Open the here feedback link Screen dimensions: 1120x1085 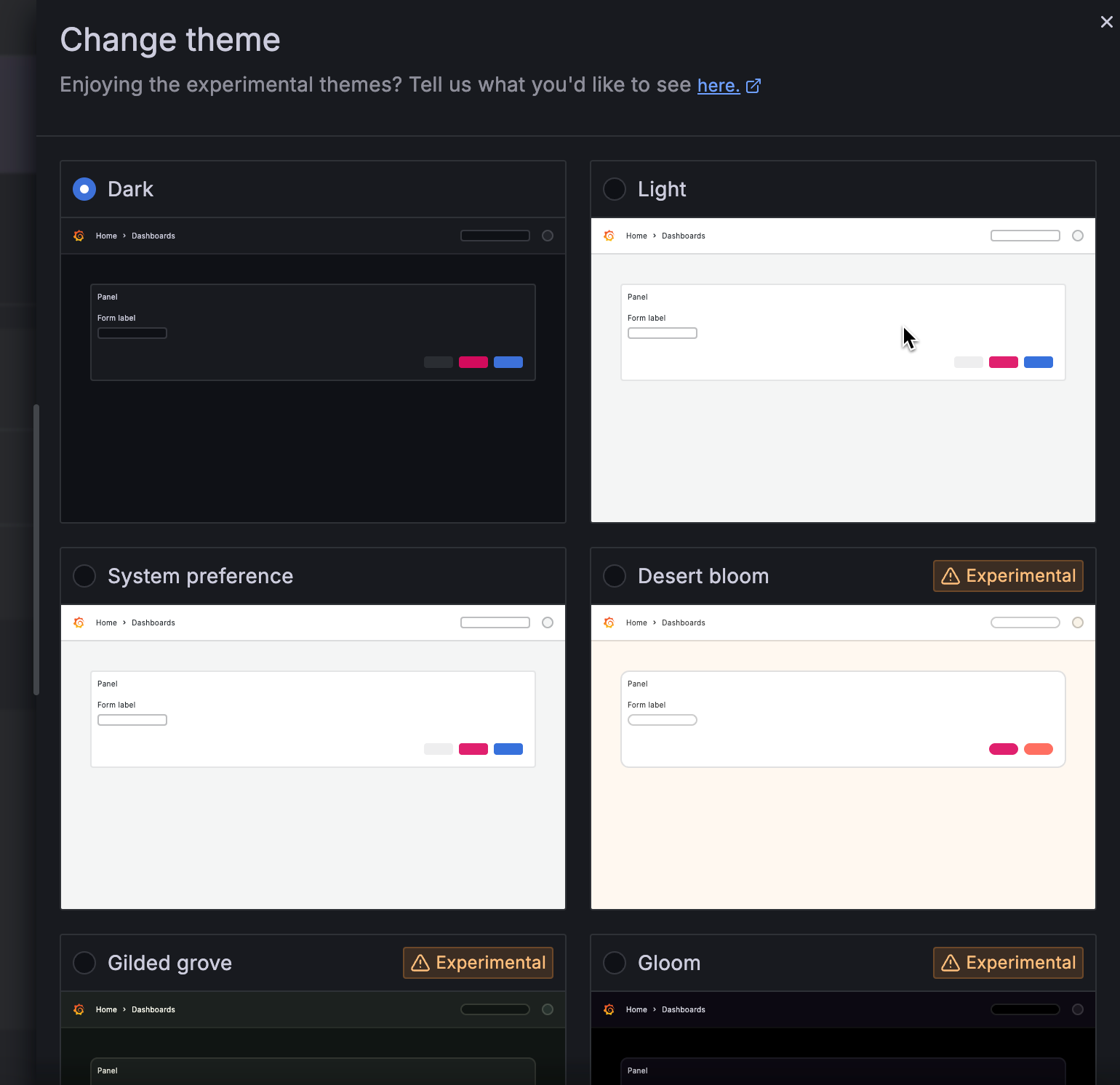[717, 86]
